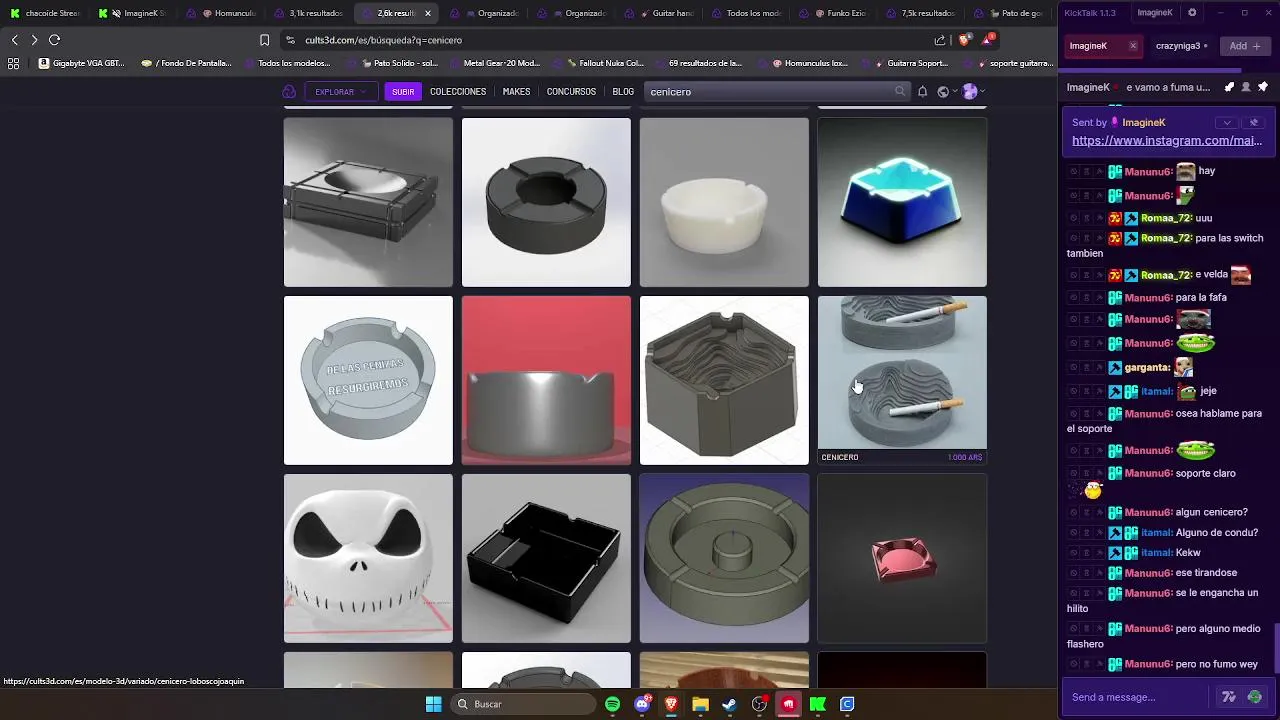1280x720 pixels.
Task: Open Brave Shields lion icon
Action: pos(964,40)
